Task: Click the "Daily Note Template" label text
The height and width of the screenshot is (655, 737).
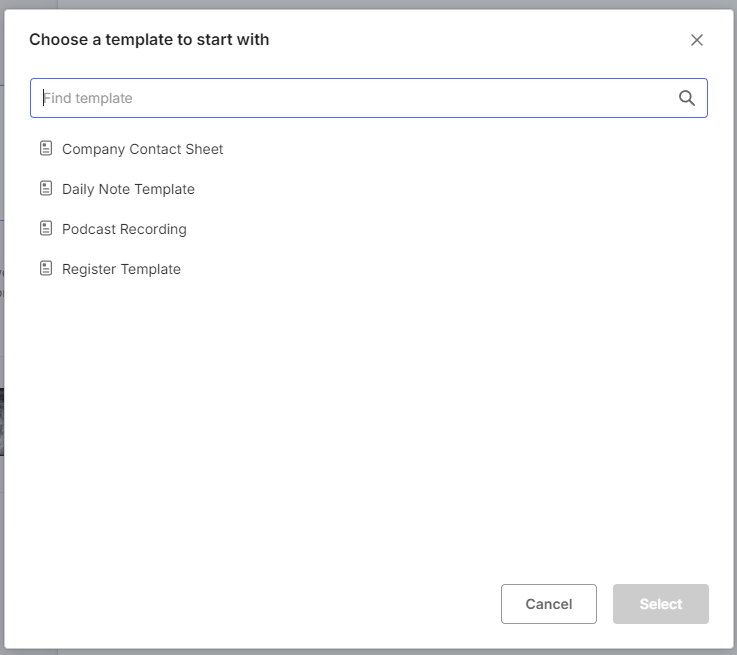Action: (x=128, y=189)
